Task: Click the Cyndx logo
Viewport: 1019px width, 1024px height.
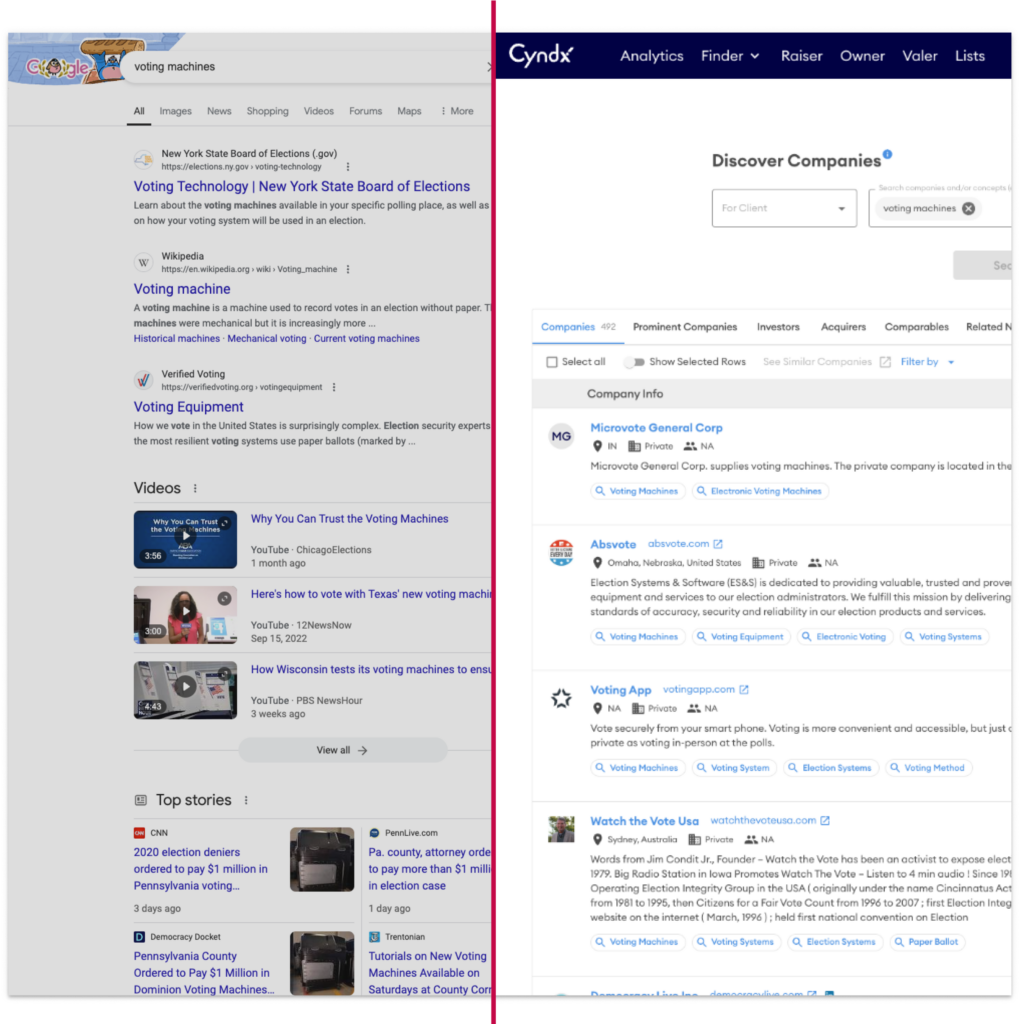Action: tap(541, 56)
